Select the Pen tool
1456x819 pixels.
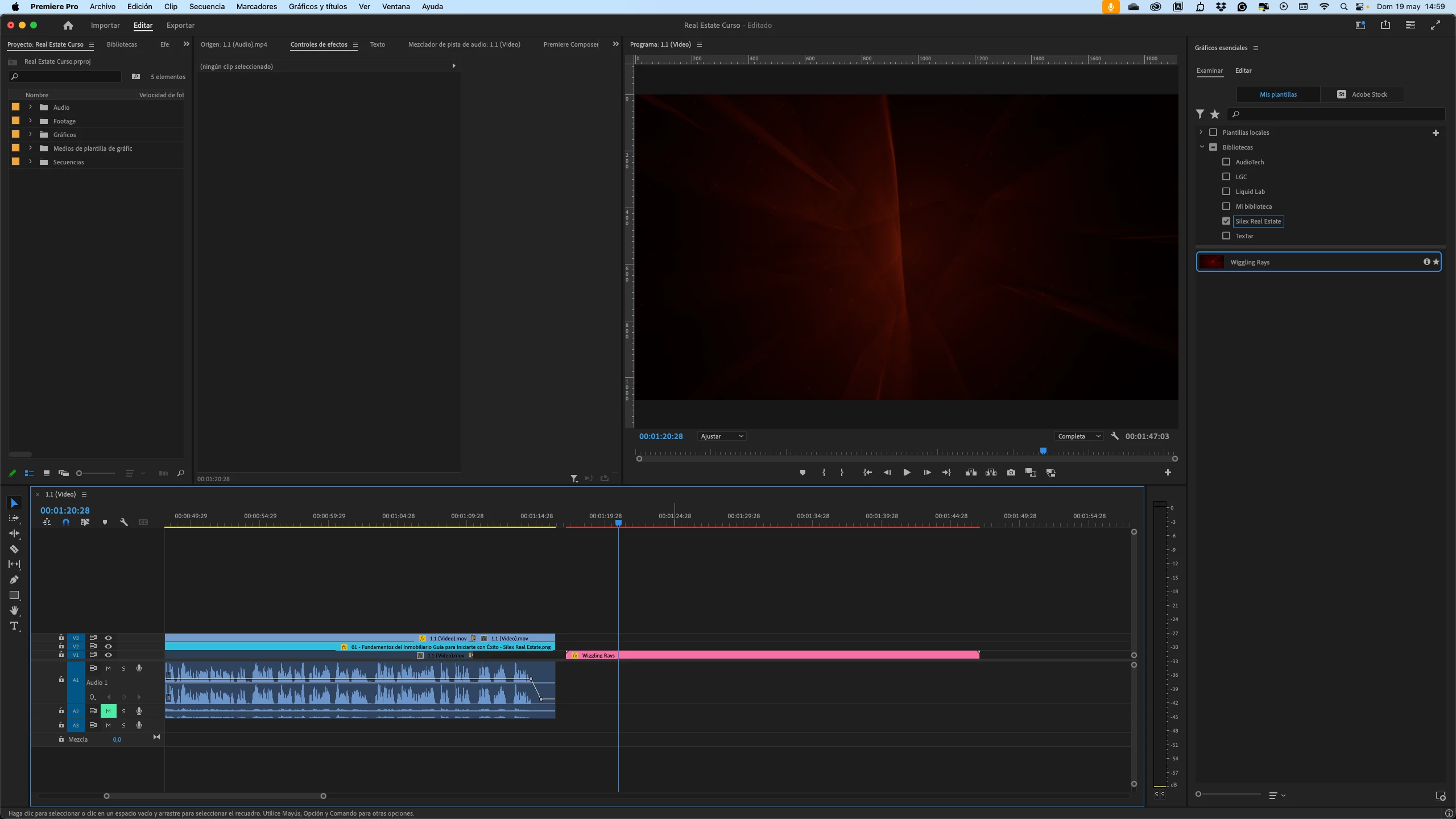point(14,580)
